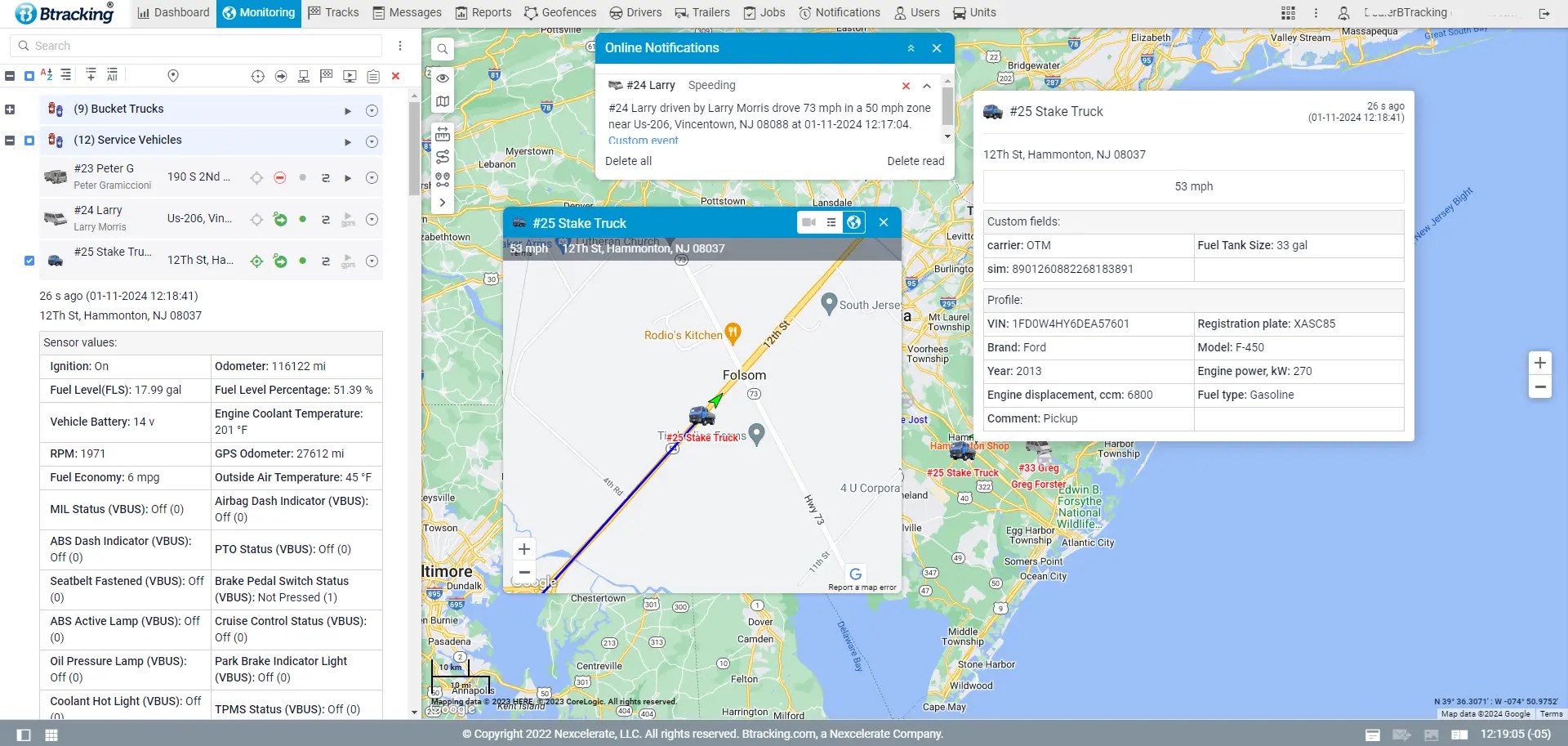Viewport: 1568px width, 746px height.
Task: Open the Service Vehicles group options dropdown
Action: [x=372, y=141]
